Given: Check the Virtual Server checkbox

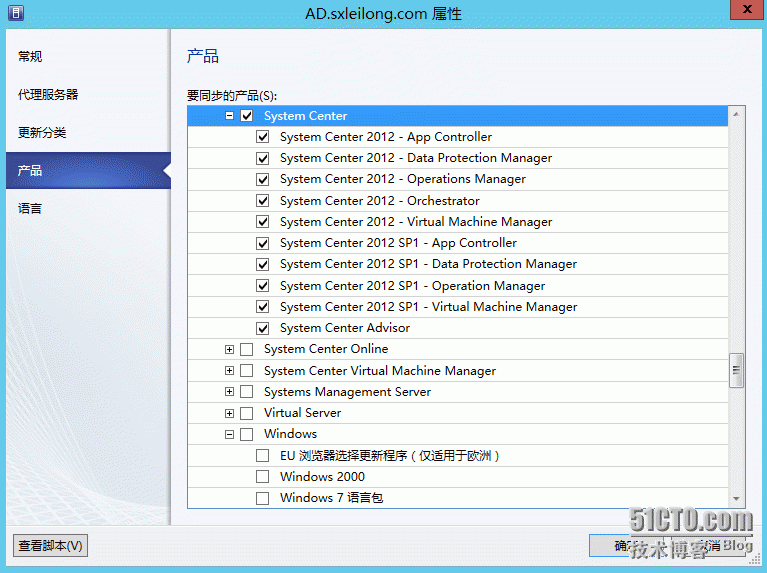Looking at the screenshot, I should point(247,413).
